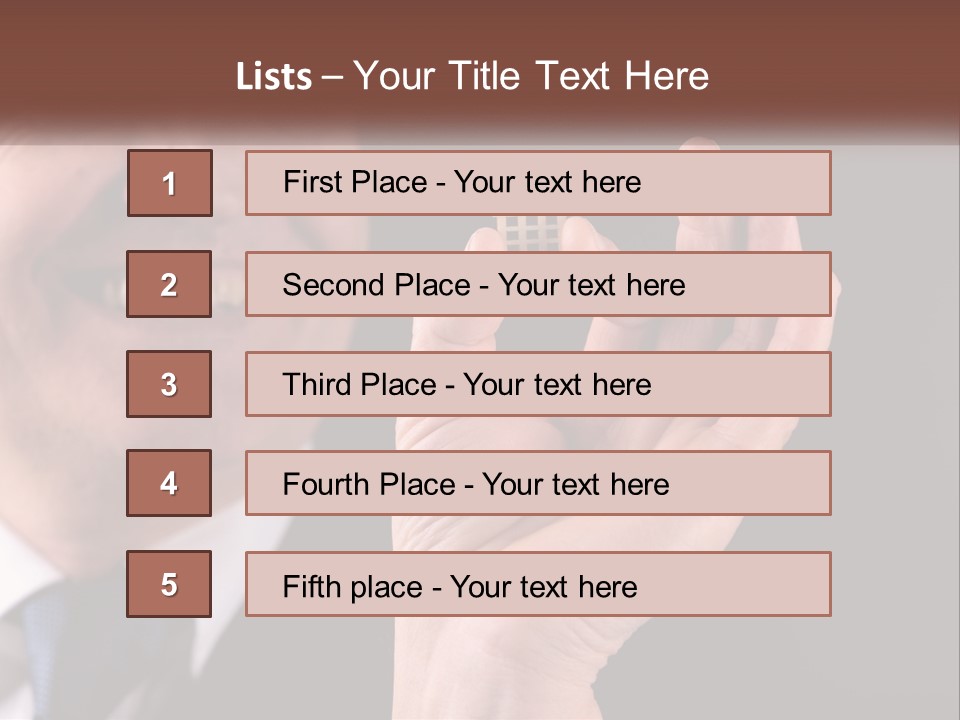Viewport: 960px width, 720px height.
Task: Click the number 5 box
Action: coord(169,584)
